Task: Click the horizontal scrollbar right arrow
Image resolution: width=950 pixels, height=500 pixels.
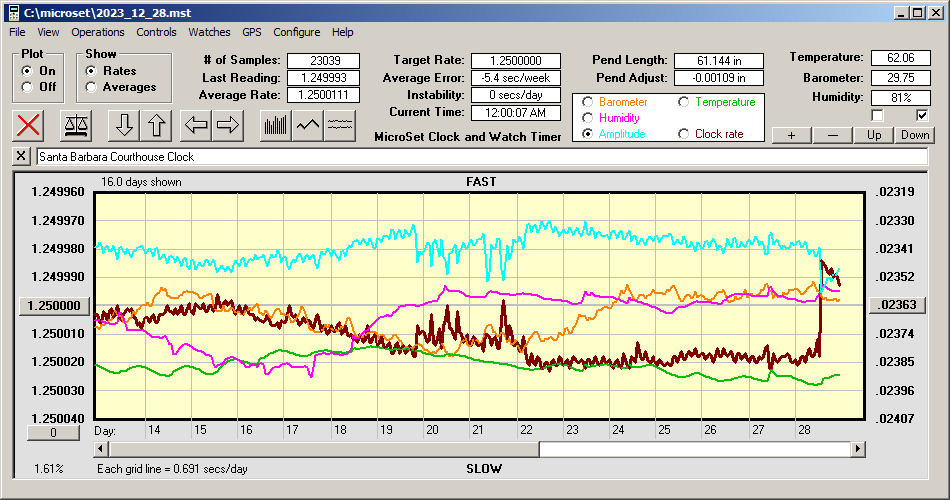Action: [x=857, y=449]
